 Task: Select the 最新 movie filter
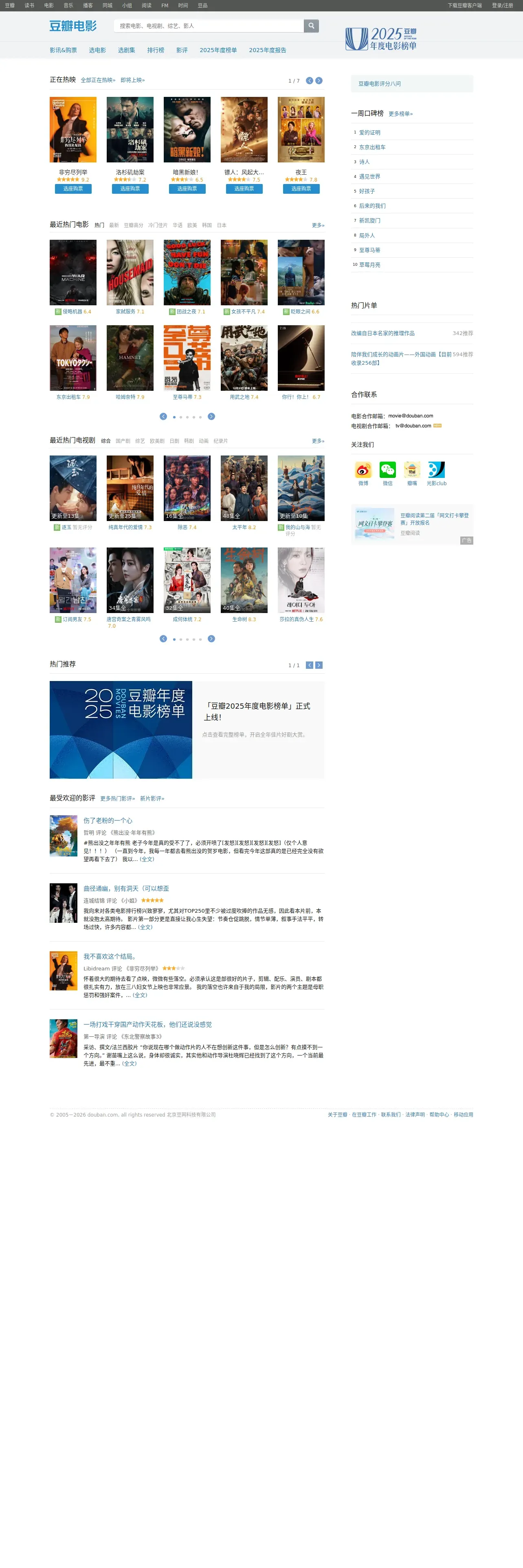[114, 225]
